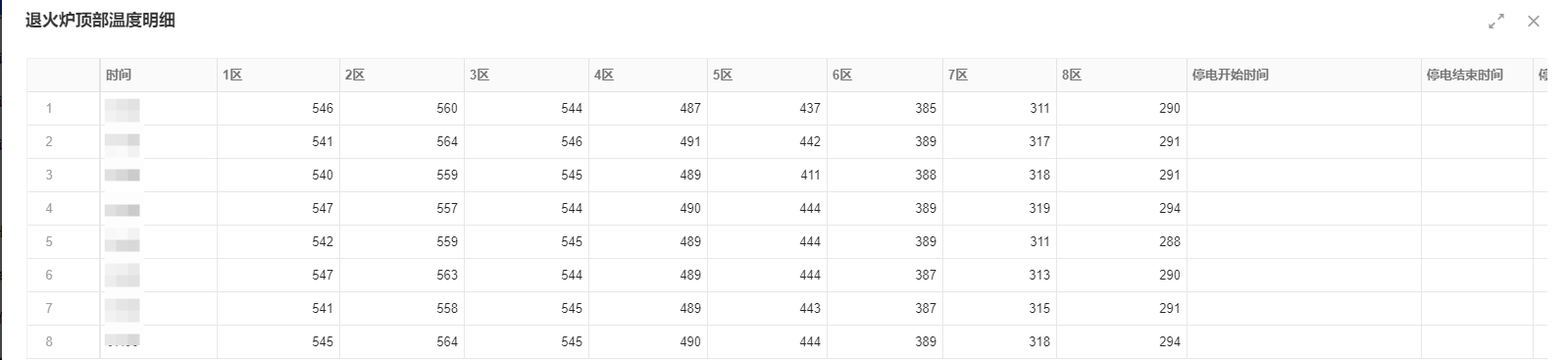Click the 3区 column header
The width and height of the screenshot is (1568, 360).
(x=527, y=76)
